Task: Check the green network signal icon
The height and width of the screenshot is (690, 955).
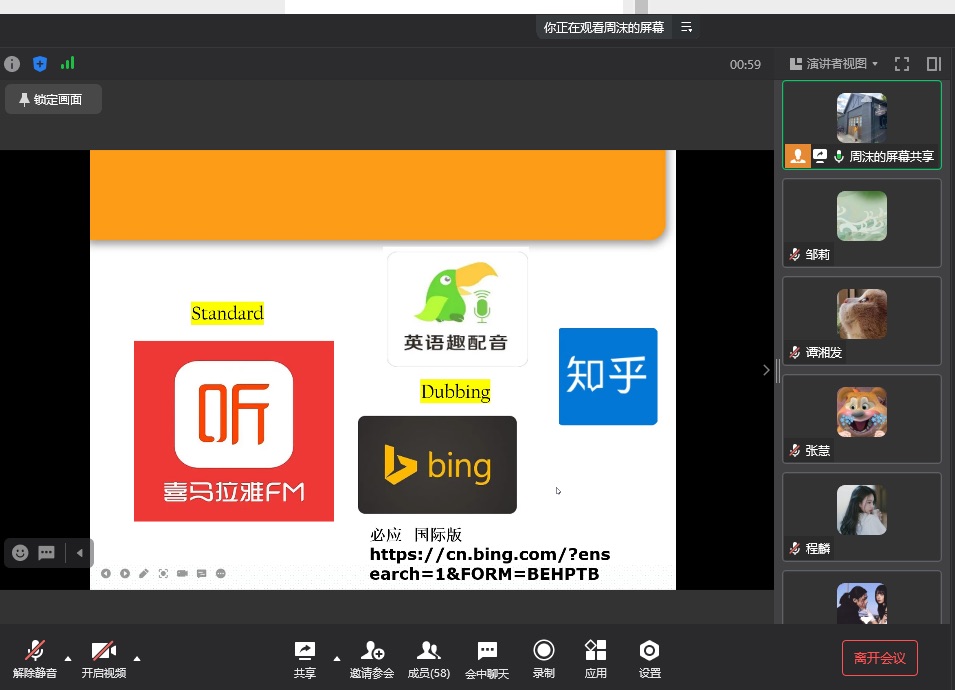Action: click(x=67, y=63)
